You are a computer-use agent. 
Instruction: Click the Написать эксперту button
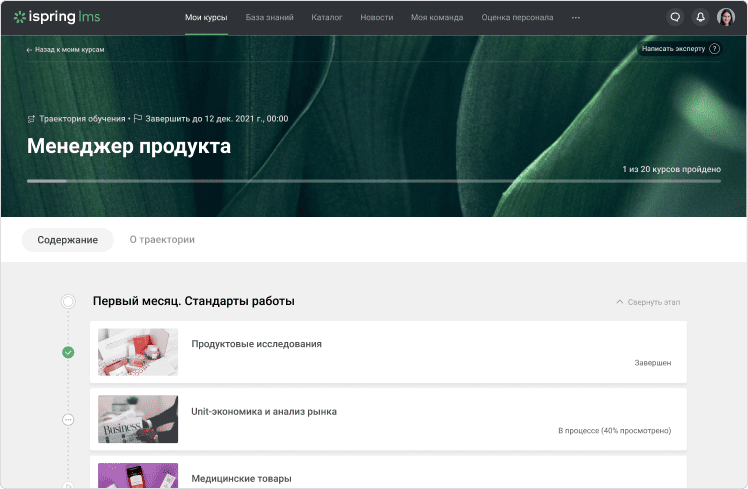[x=678, y=49]
